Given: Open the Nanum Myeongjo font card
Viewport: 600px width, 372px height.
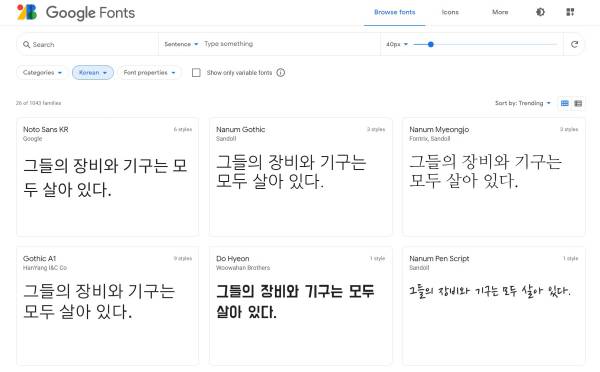Looking at the screenshot, I should click(x=494, y=177).
